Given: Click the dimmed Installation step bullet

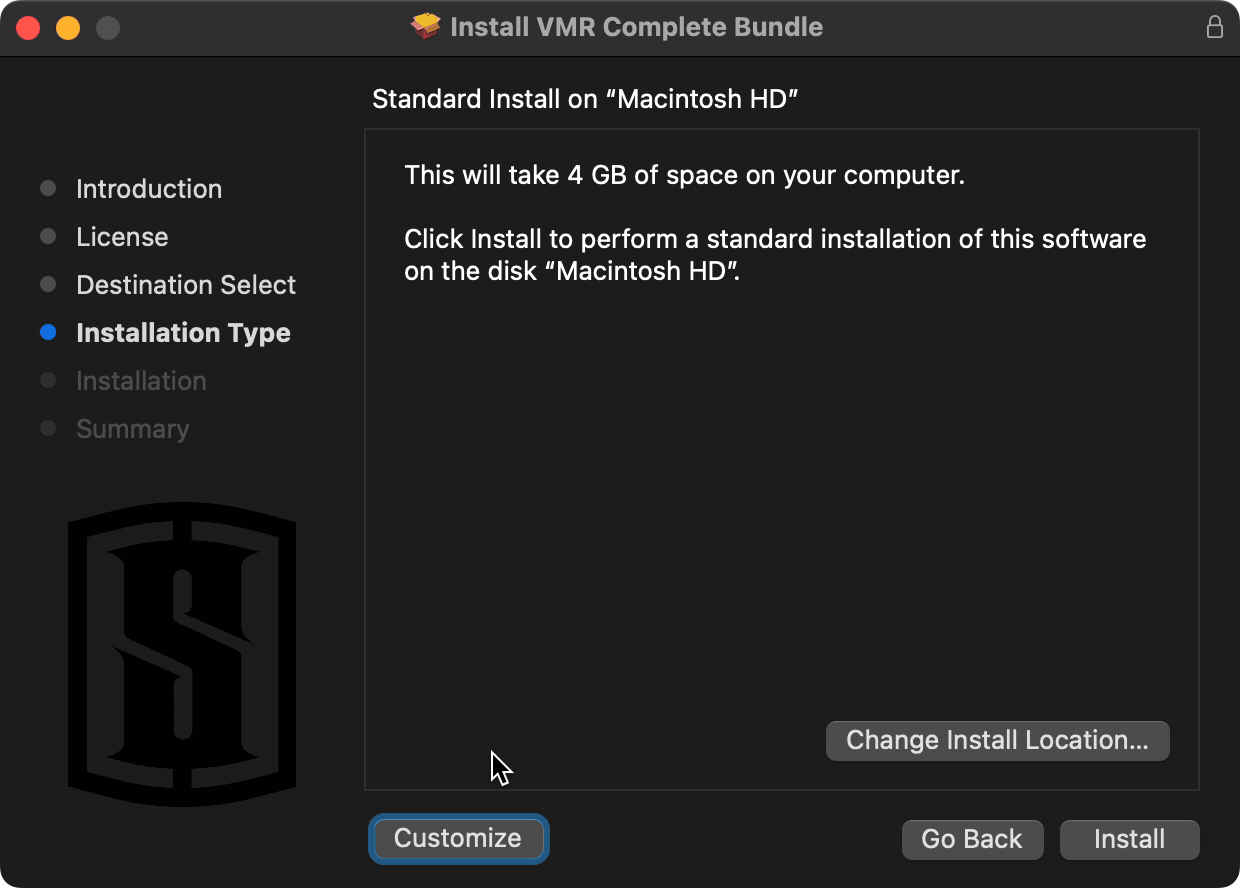Looking at the screenshot, I should pyautogui.click(x=48, y=381).
